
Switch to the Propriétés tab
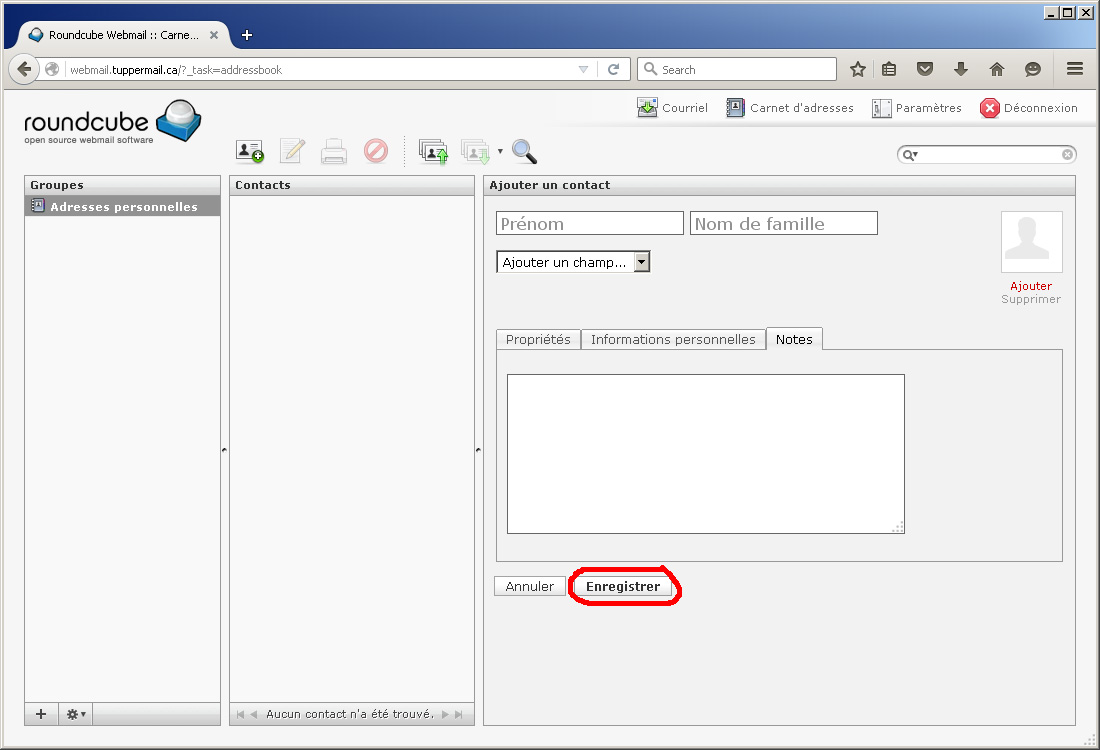pyautogui.click(x=538, y=339)
